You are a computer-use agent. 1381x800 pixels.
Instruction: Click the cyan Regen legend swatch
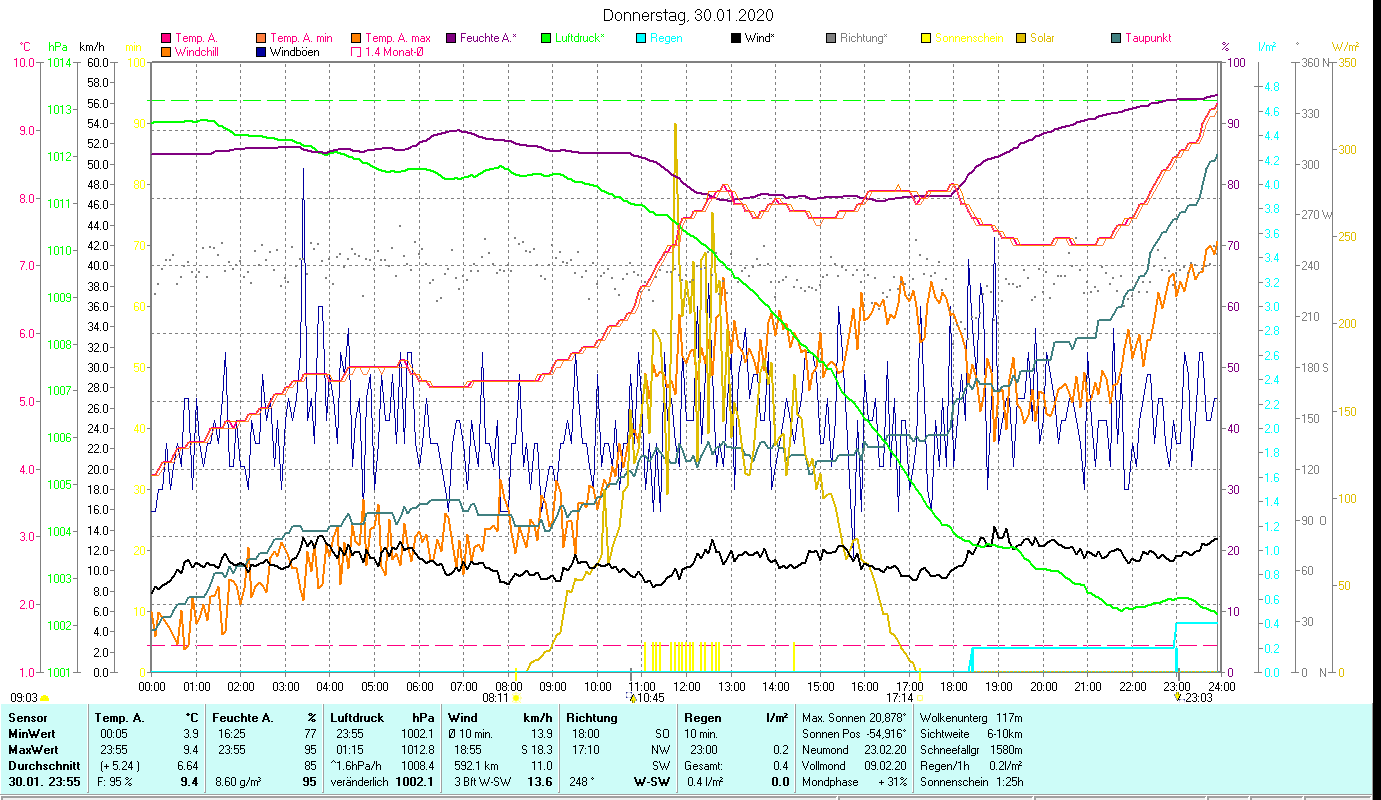[641, 38]
